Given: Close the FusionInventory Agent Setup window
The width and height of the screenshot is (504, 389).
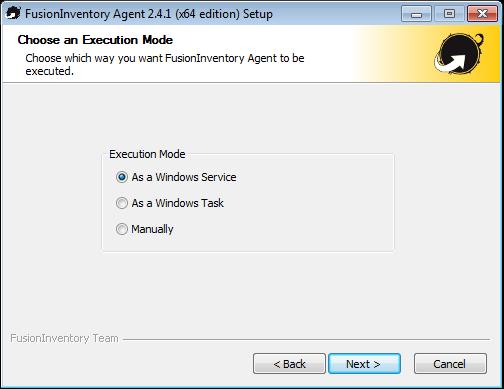Looking at the screenshot, I should pyautogui.click(x=482, y=14).
